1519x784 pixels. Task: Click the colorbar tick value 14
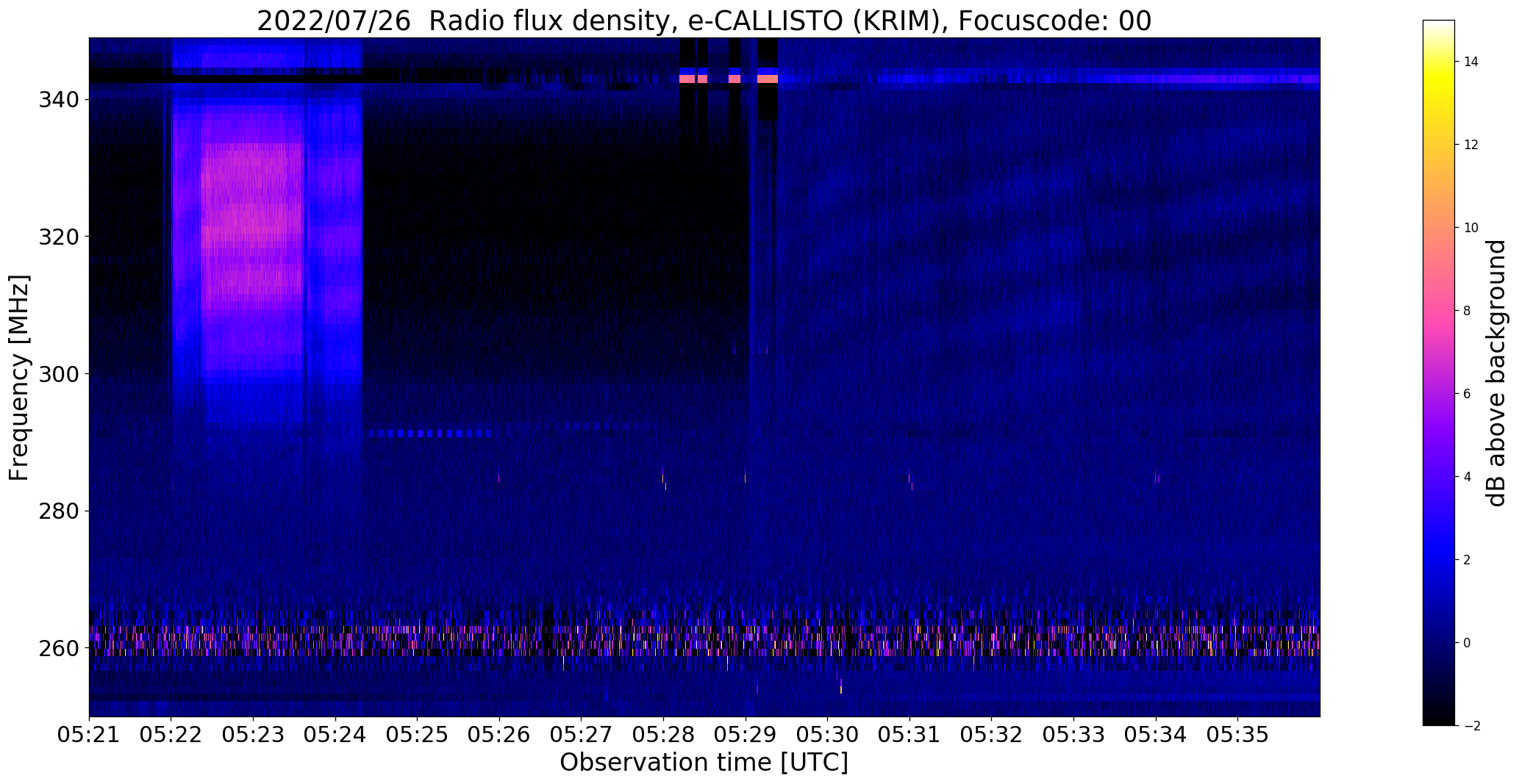[1471, 62]
